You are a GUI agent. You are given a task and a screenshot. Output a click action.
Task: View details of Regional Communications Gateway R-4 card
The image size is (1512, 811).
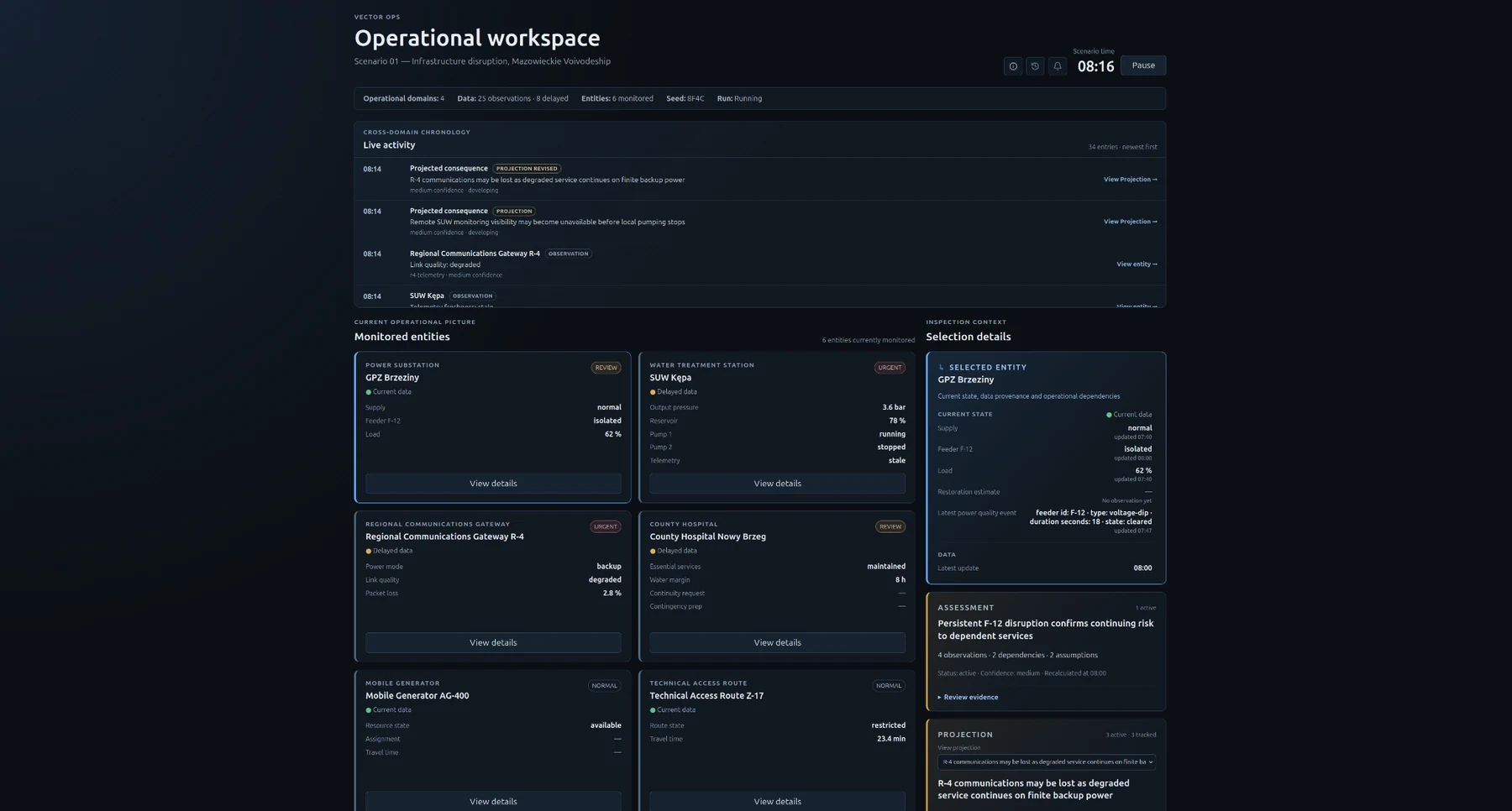pyautogui.click(x=493, y=643)
